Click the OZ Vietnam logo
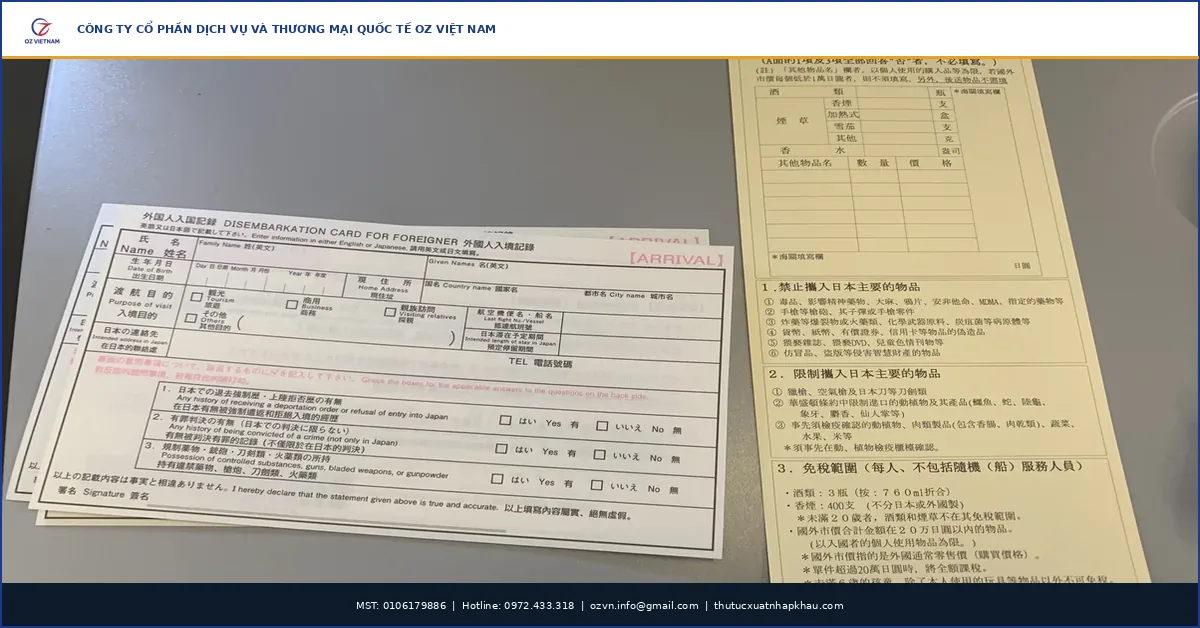 click(x=45, y=30)
